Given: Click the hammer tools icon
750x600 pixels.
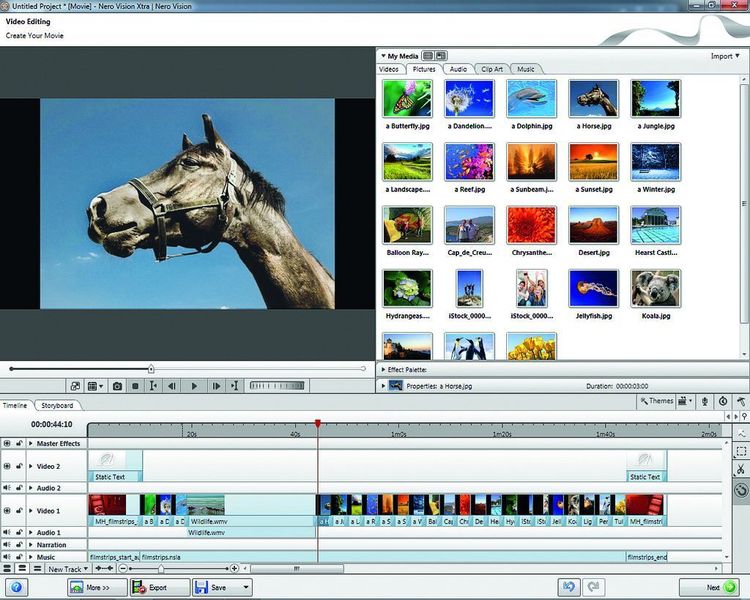Looking at the screenshot, I should [741, 401].
